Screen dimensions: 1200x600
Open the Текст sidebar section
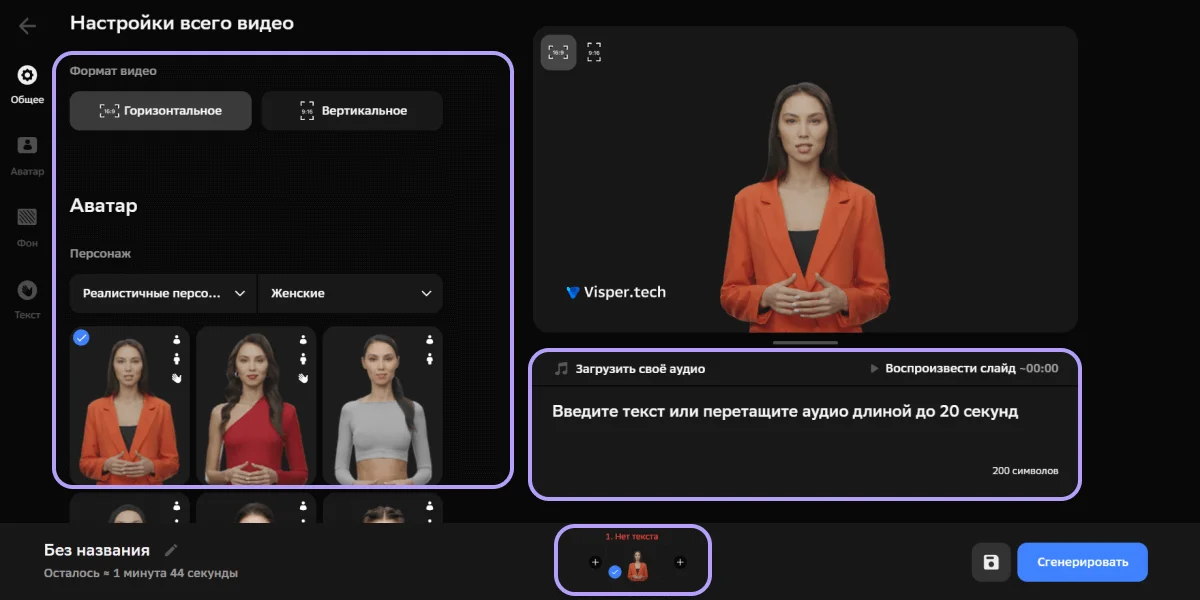click(27, 299)
